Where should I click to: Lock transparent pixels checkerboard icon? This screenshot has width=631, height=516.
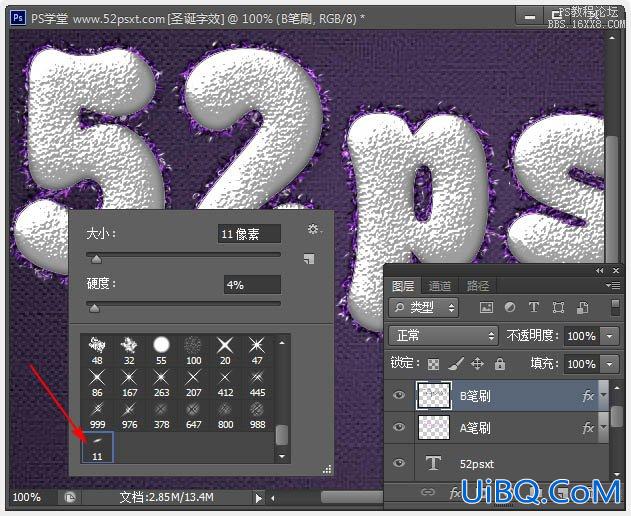(433, 365)
